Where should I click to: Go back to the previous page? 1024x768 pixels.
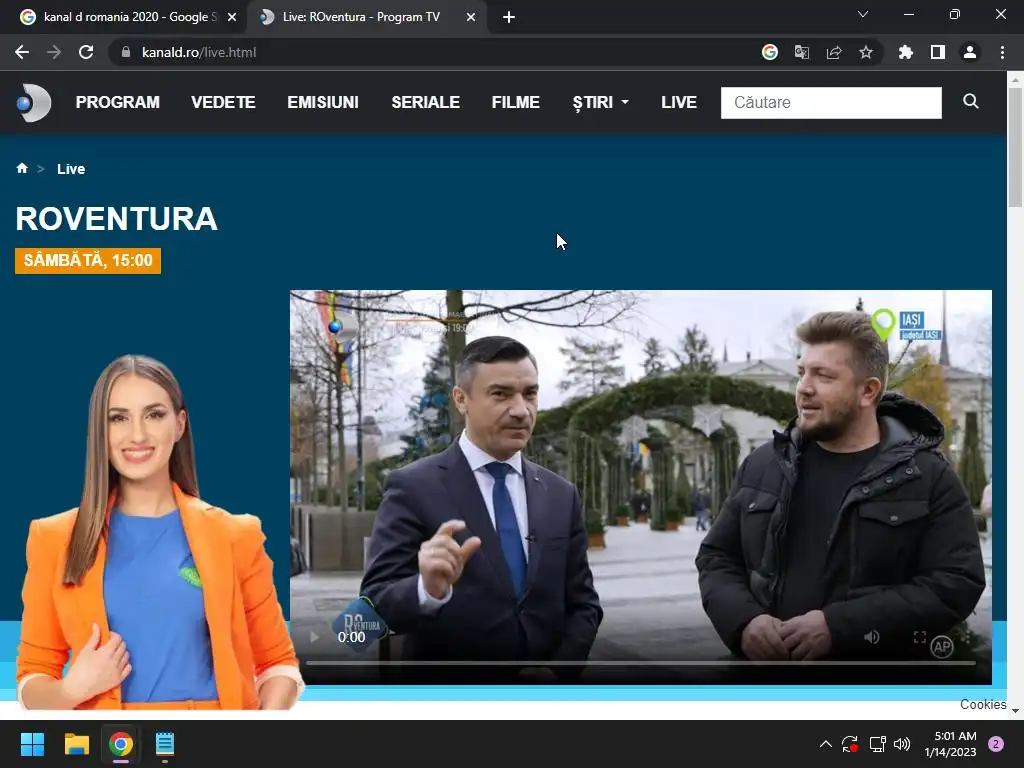pyautogui.click(x=22, y=52)
